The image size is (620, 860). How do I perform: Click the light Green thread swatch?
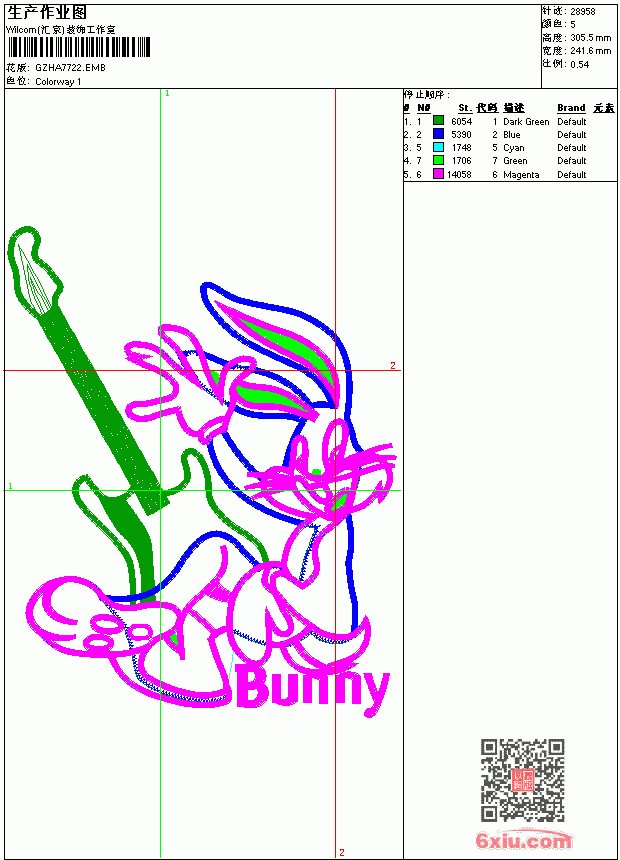click(438, 160)
